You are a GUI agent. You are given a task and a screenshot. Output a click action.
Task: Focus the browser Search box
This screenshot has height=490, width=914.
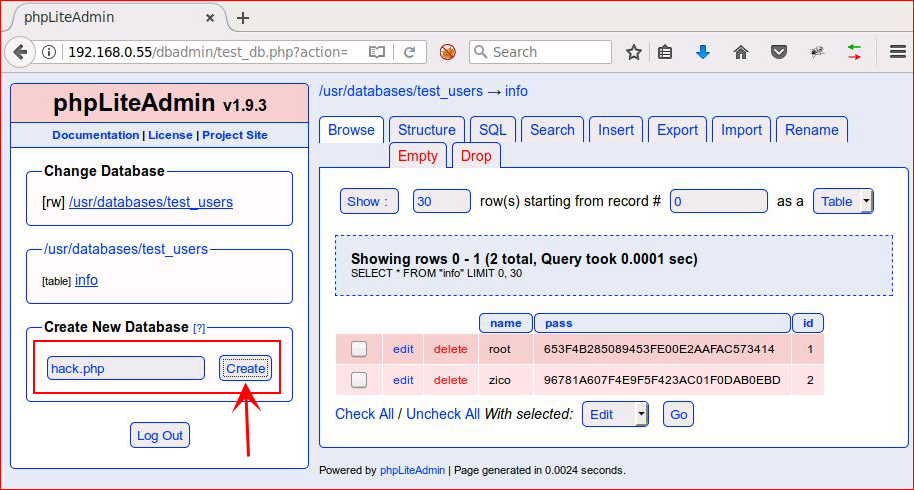(540, 52)
